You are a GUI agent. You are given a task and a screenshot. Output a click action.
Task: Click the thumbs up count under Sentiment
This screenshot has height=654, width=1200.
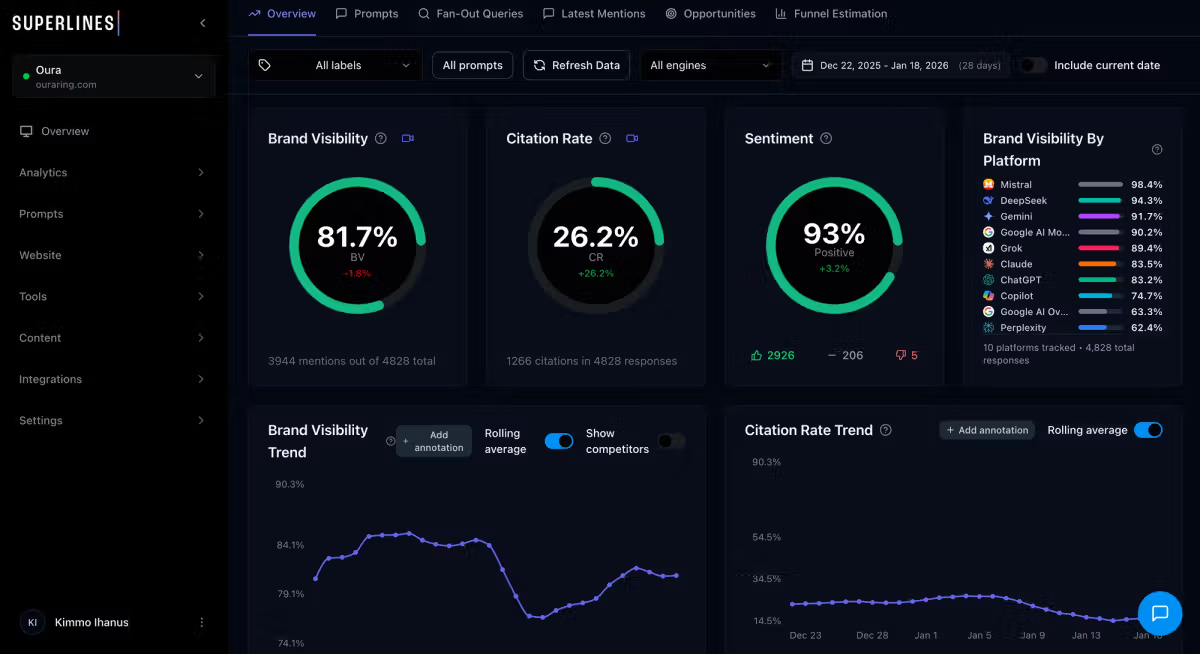click(772, 355)
